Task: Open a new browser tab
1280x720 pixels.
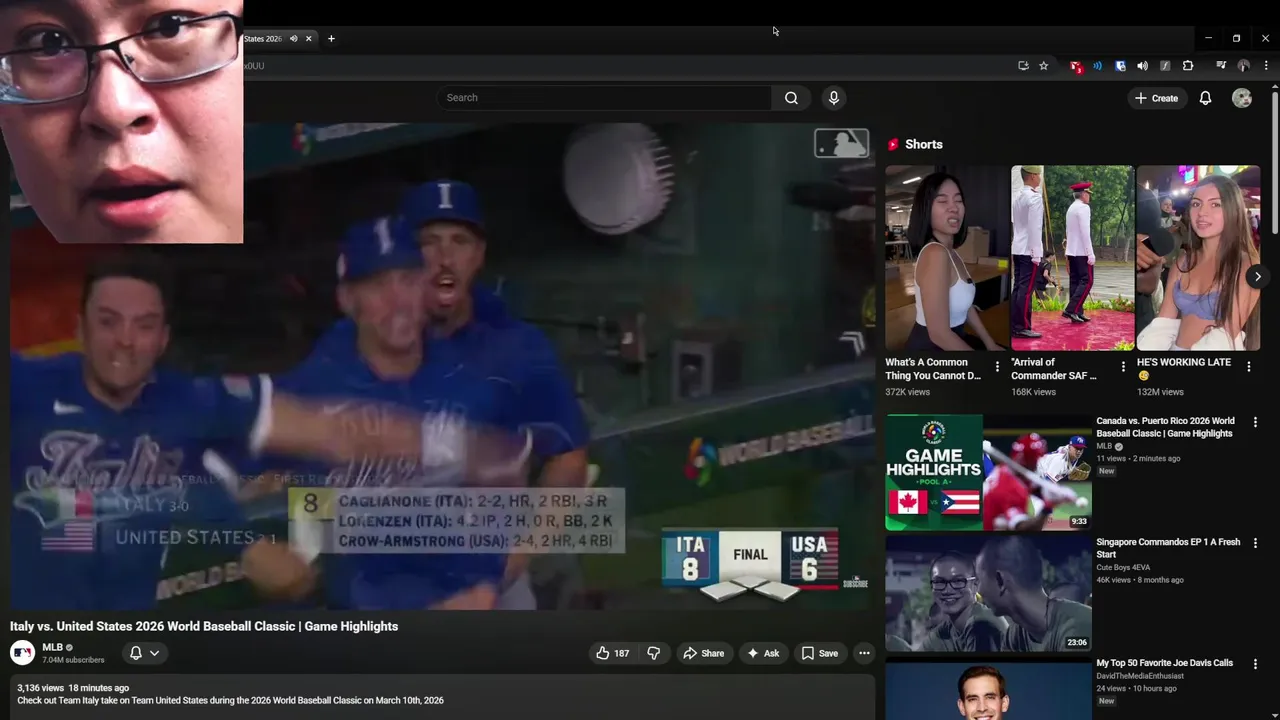Action: pos(331,39)
